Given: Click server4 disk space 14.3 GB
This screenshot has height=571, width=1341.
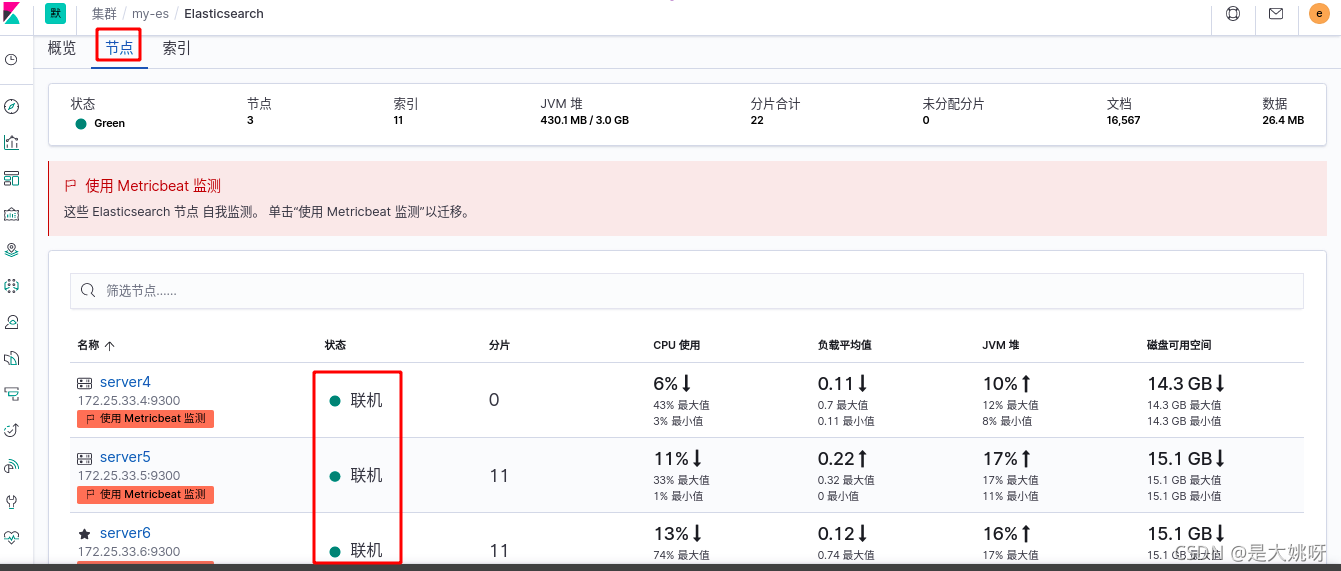Looking at the screenshot, I should [x=1187, y=384].
